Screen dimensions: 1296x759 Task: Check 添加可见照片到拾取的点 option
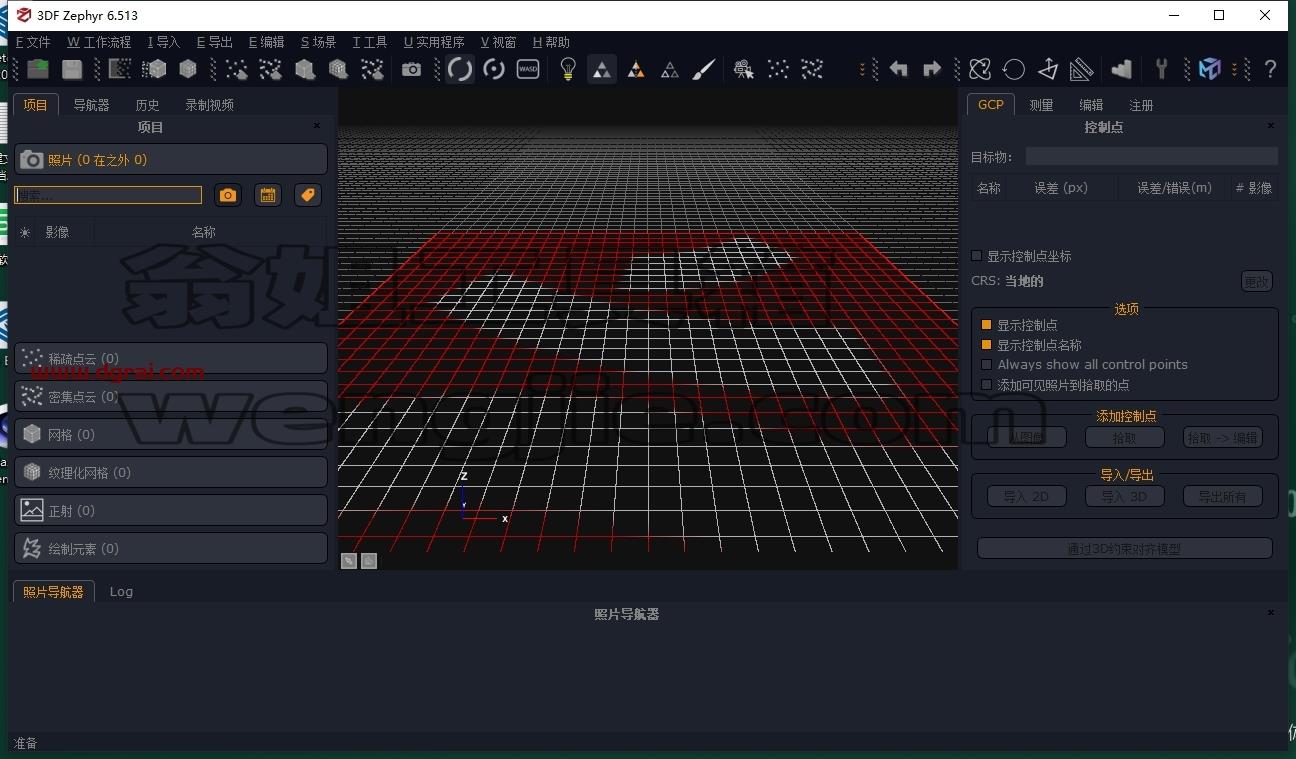click(987, 385)
